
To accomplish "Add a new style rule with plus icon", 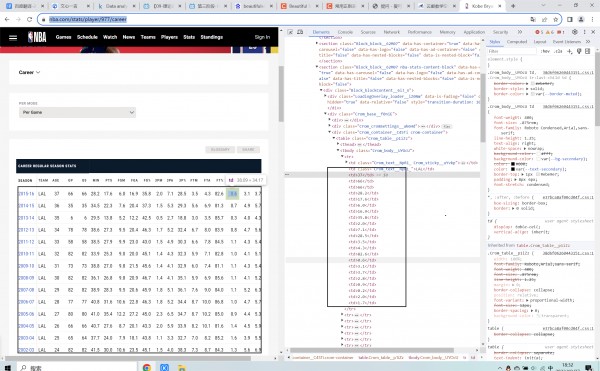I will coord(570,51).
